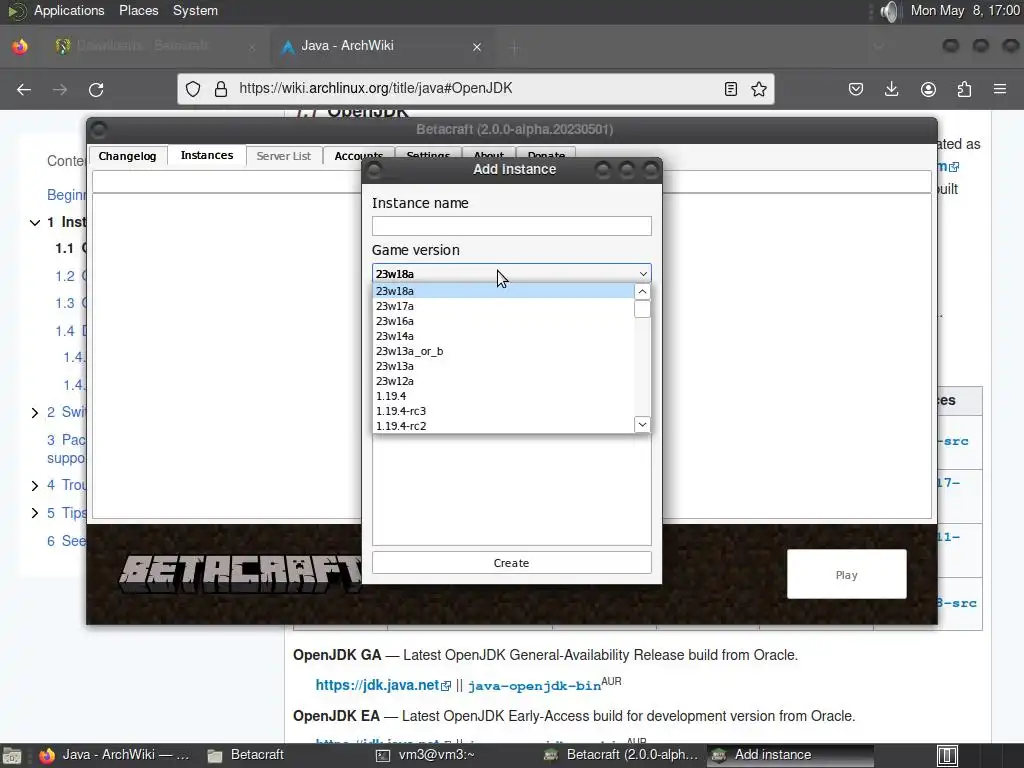Open Firefox extensions puzzle icon
The image size is (1024, 768).
[964, 89]
